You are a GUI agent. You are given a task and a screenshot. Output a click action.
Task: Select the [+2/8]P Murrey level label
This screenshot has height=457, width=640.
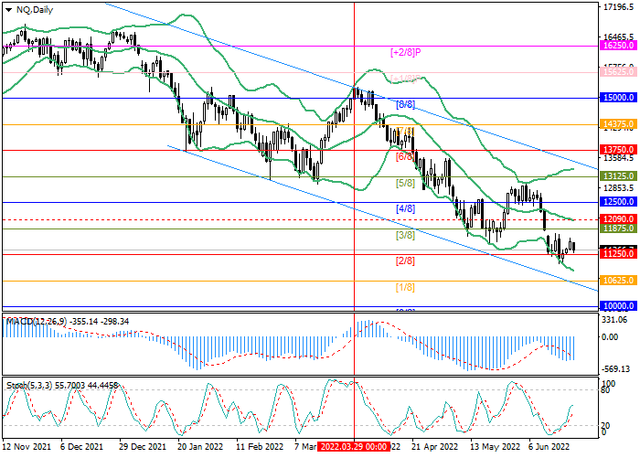click(x=406, y=52)
